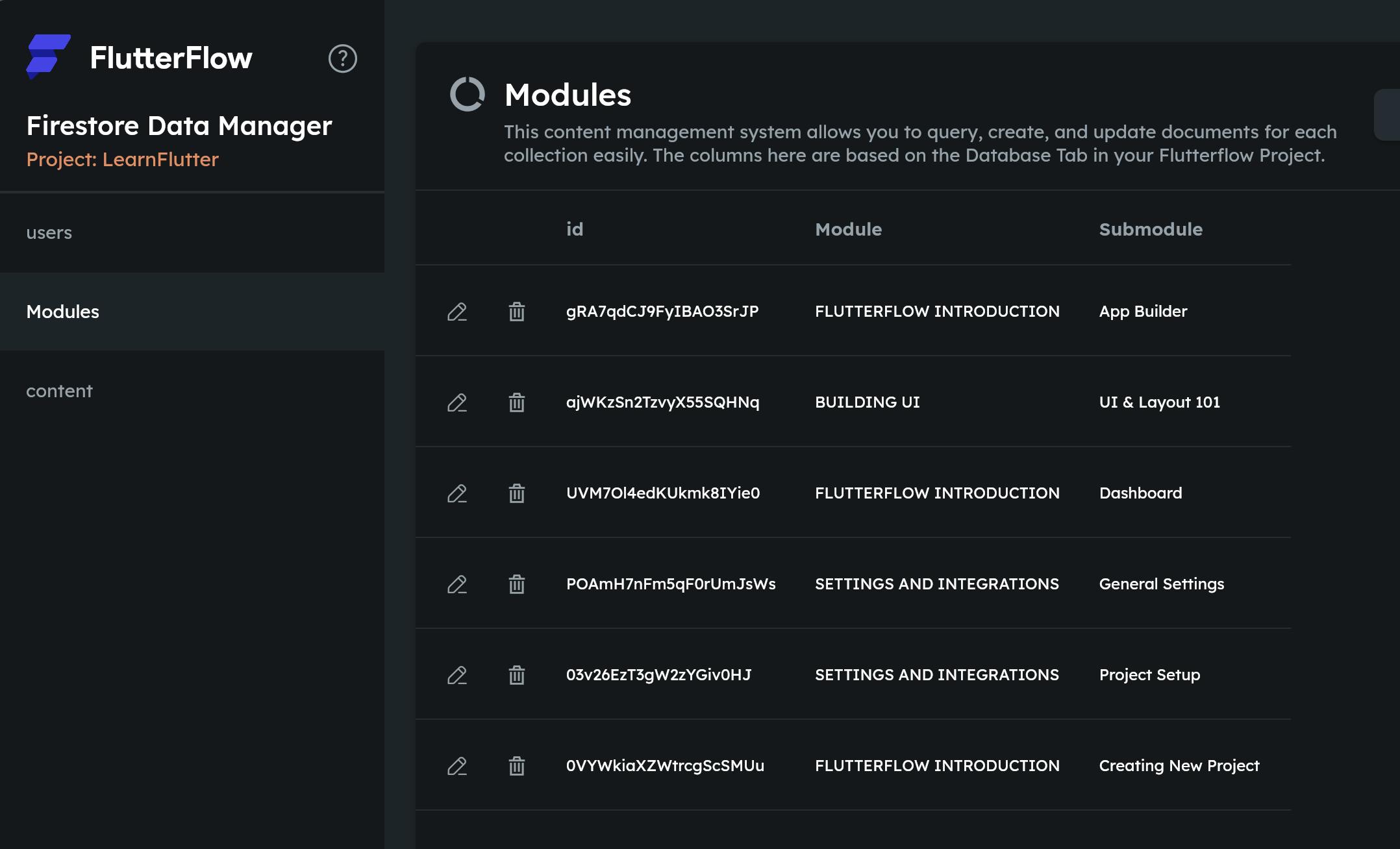
Task: Delete the Project Setup row
Action: coord(516,675)
